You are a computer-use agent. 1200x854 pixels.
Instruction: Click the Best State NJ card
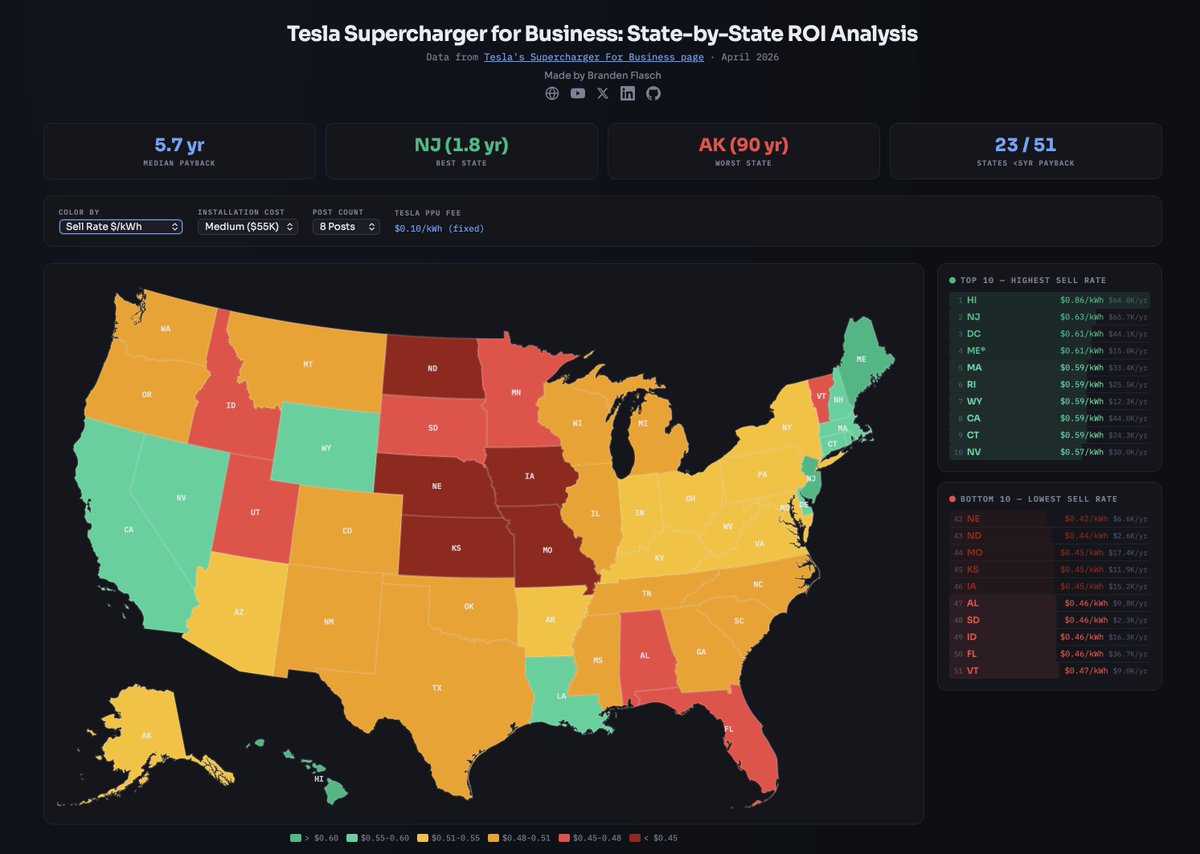(462, 151)
